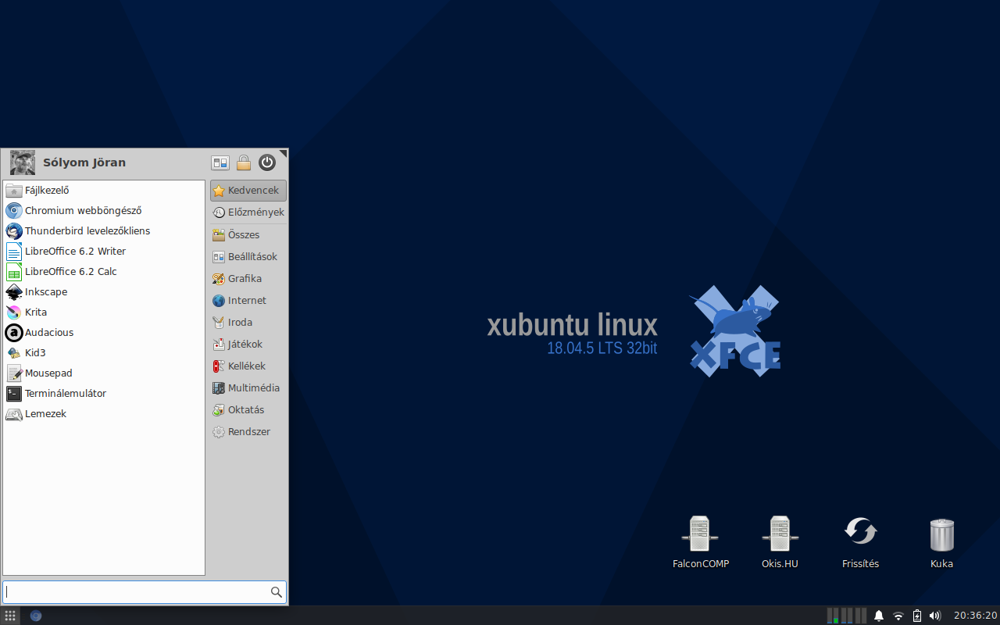Image resolution: width=1000 pixels, height=625 pixels.
Task: Click the Frissítés desktop icon
Action: pyautogui.click(x=860, y=541)
